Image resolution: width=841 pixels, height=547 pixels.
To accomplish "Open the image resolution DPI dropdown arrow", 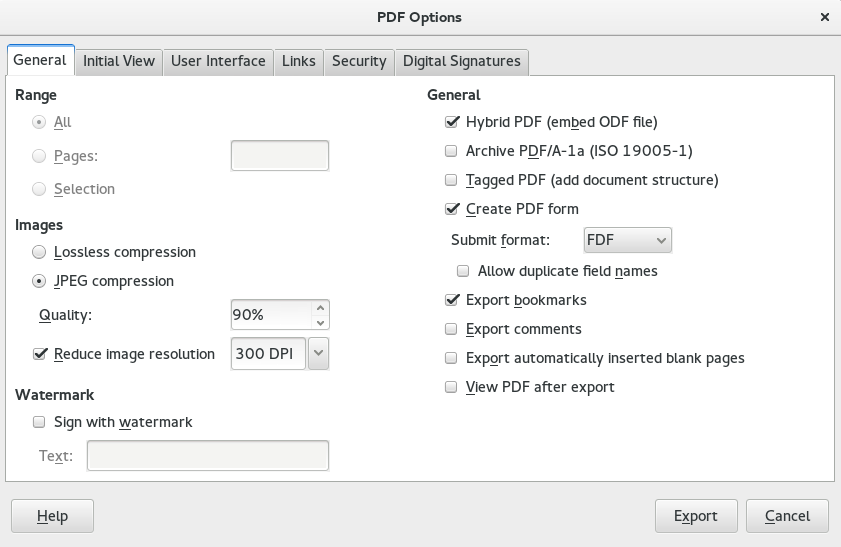I will (319, 354).
